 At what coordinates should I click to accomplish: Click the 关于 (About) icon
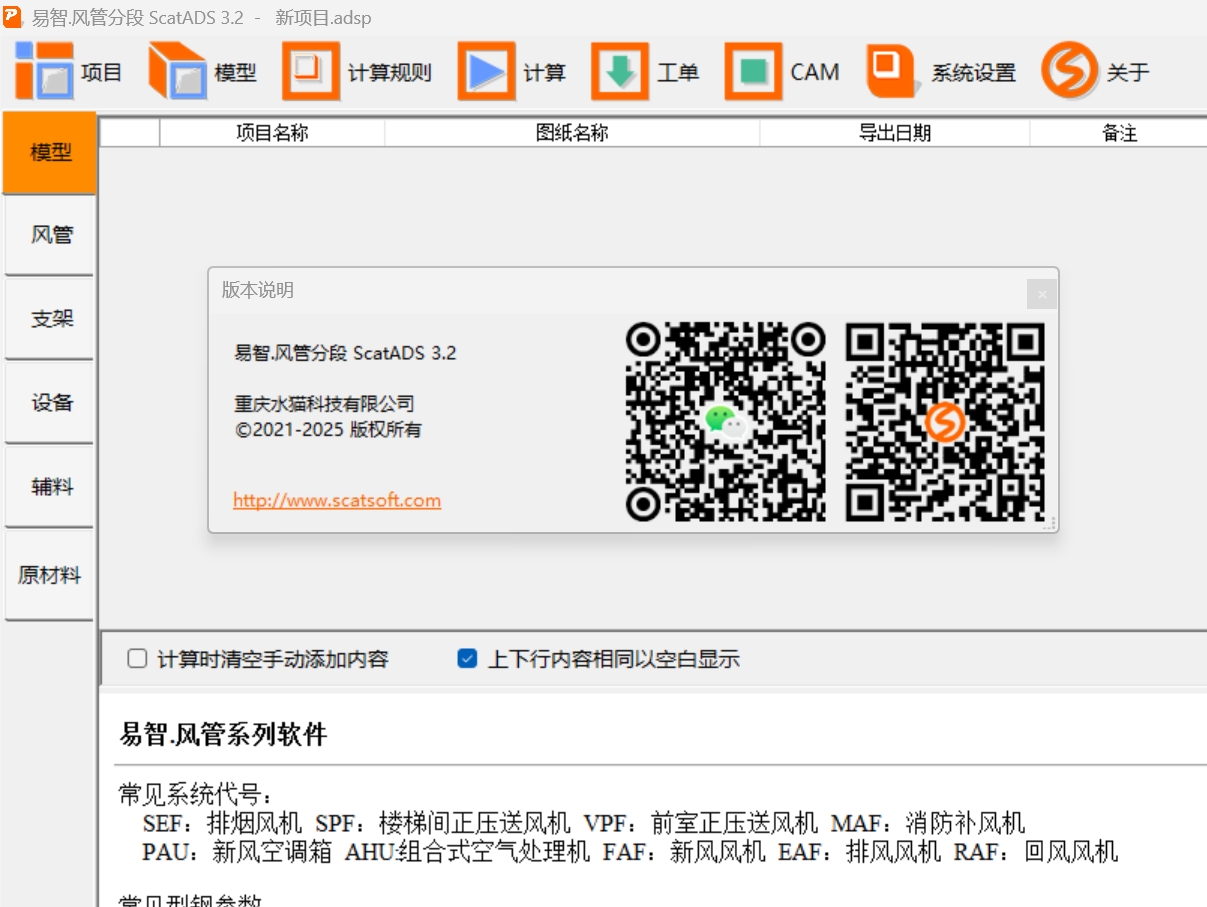(1069, 72)
